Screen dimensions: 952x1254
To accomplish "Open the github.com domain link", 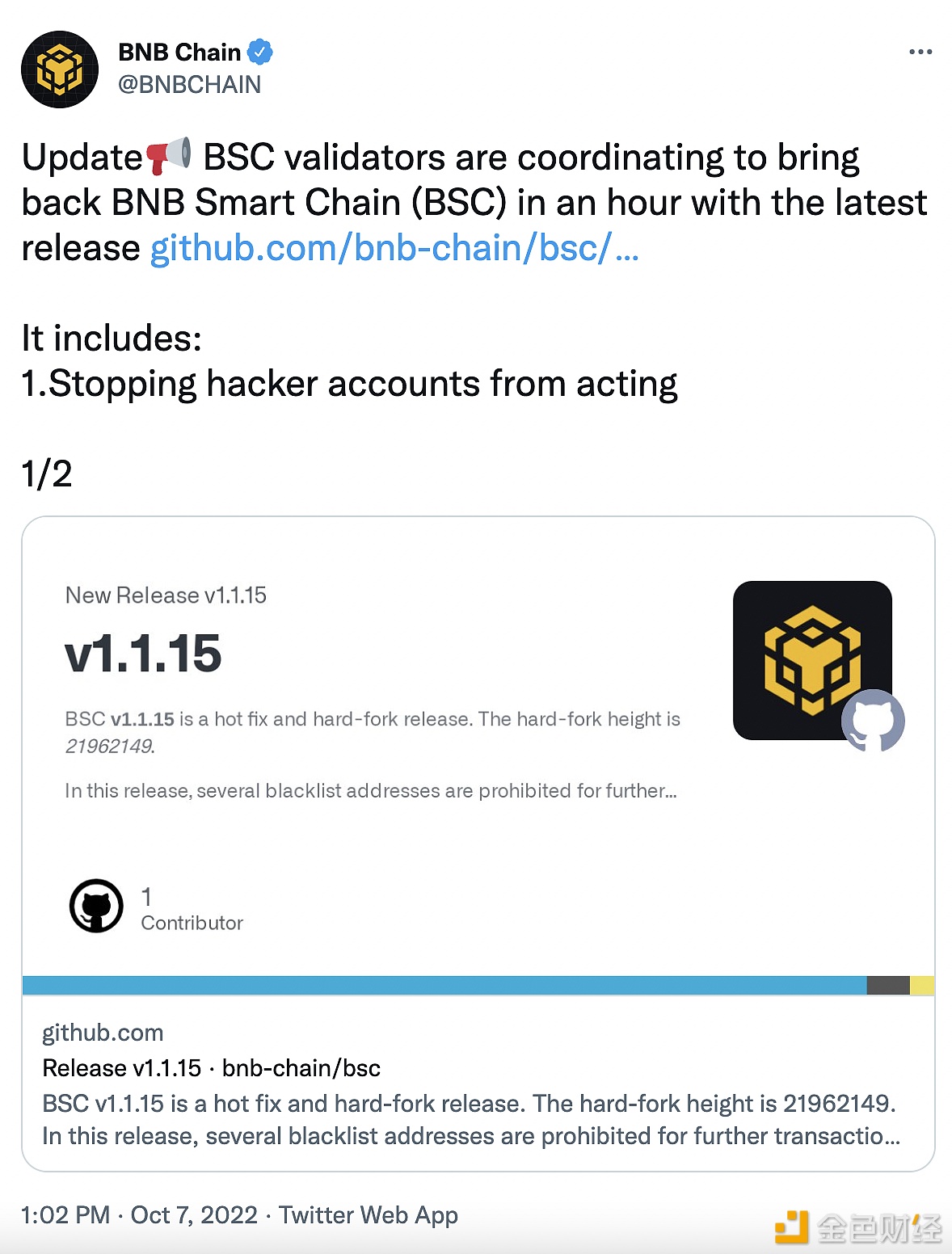I will [x=103, y=1033].
